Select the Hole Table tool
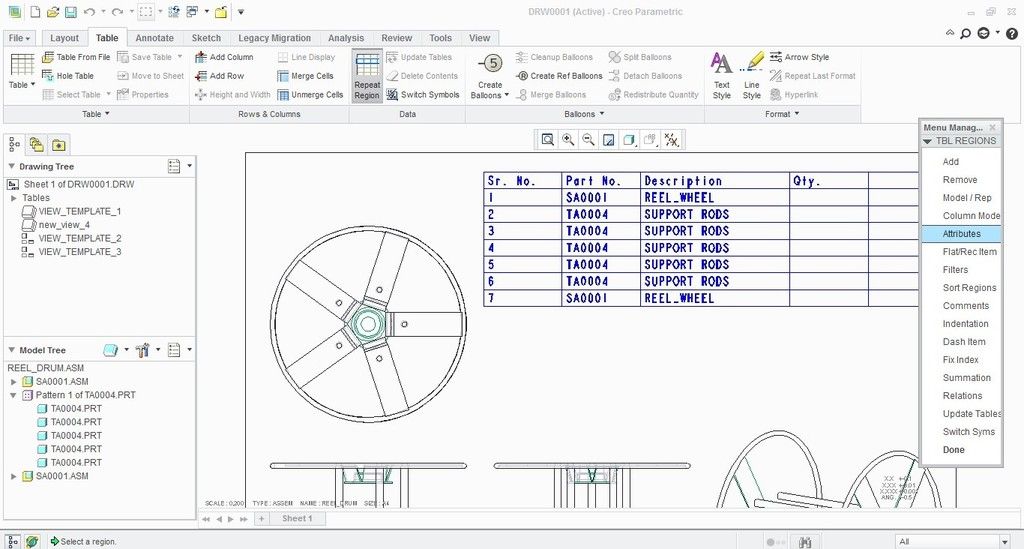Viewport: 1024px width, 549px height. [69, 76]
